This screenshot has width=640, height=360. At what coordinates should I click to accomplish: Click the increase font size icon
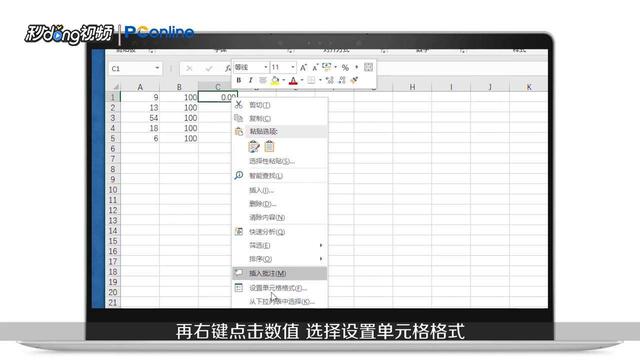[x=303, y=67]
